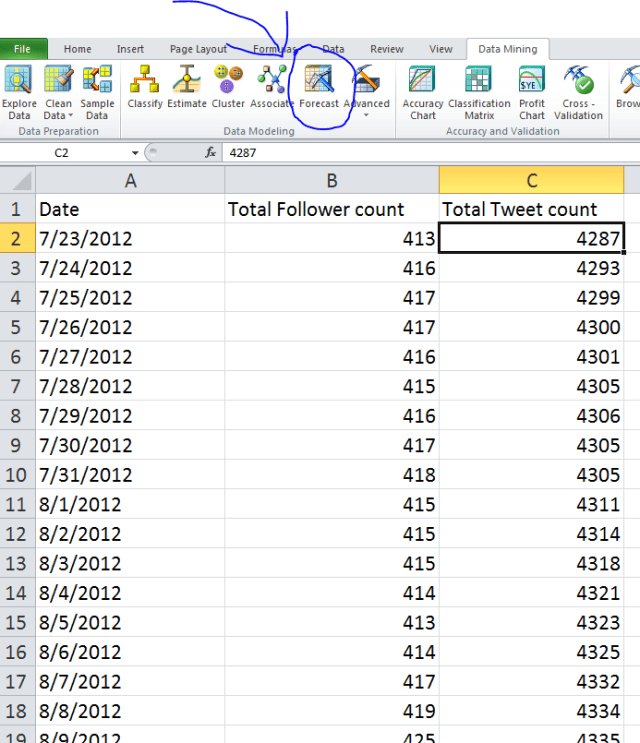The image size is (640, 743).
Task: Open the Profit Chart tool
Action: coord(532,92)
